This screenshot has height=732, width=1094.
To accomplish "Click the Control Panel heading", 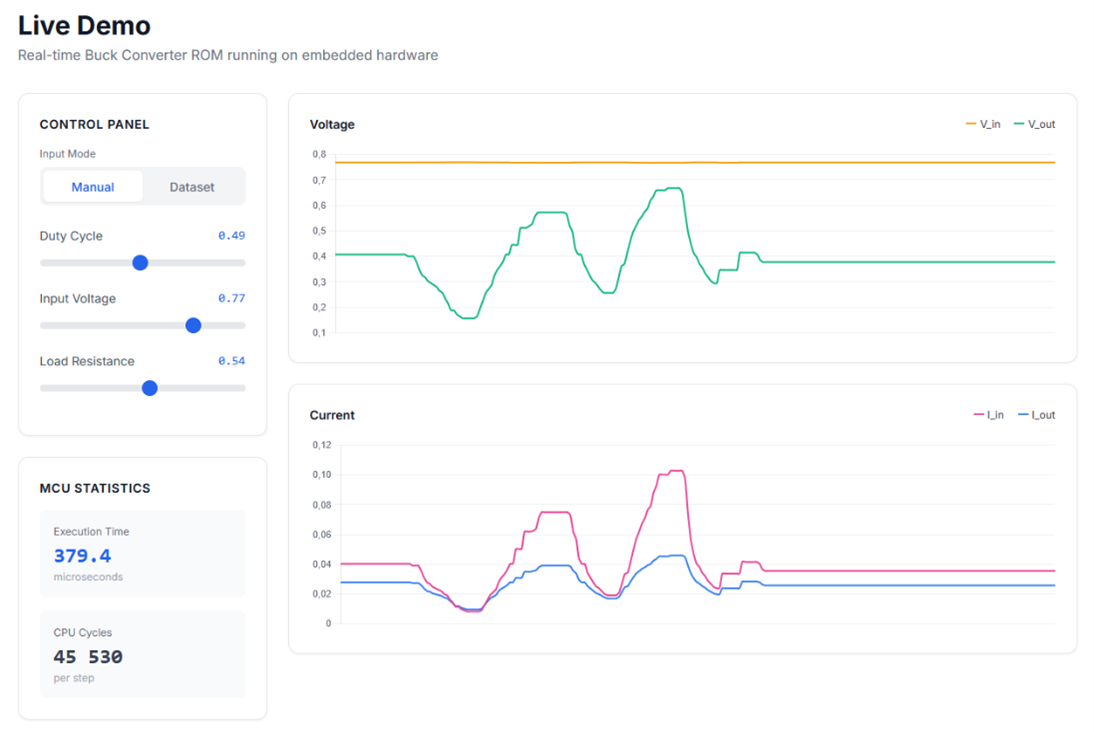I will click(x=94, y=125).
